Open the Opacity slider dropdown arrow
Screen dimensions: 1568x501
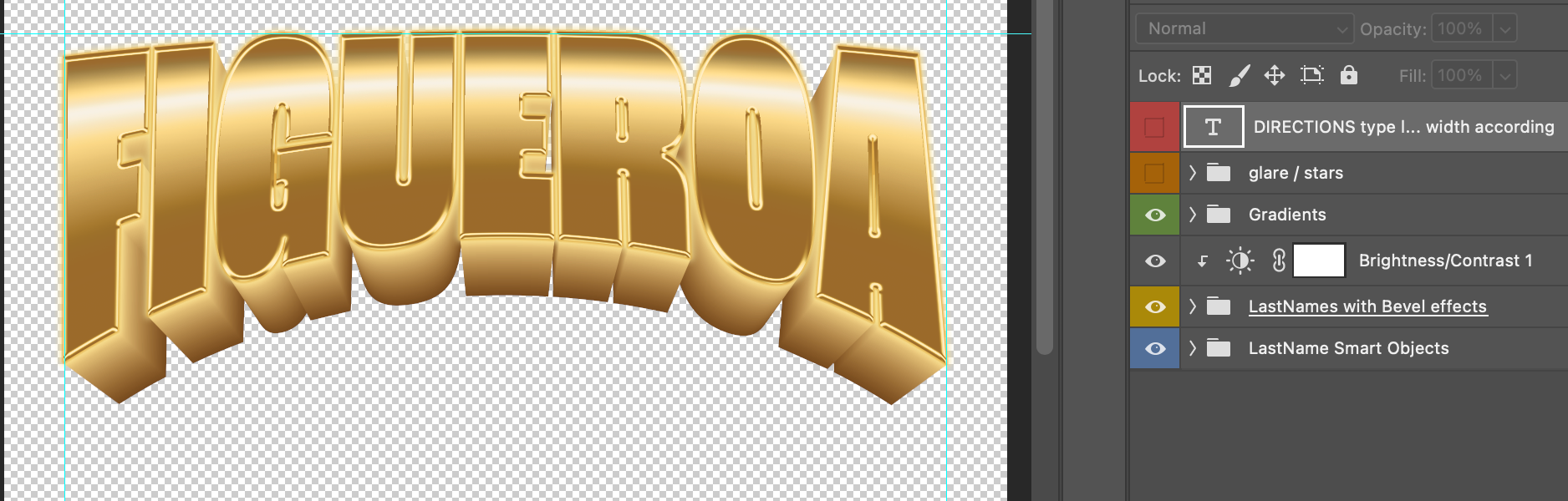click(1505, 29)
